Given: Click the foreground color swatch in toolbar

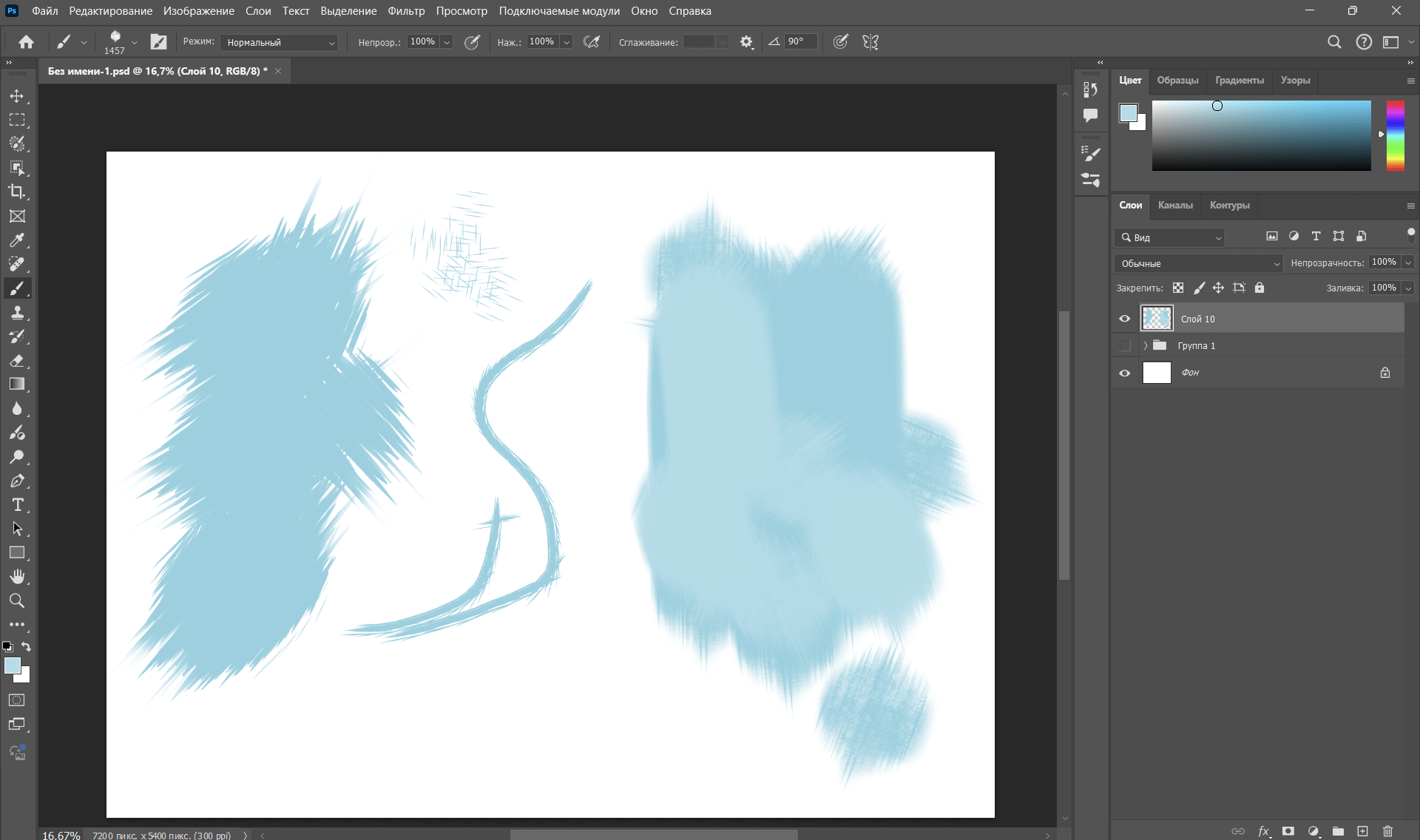Looking at the screenshot, I should [x=12, y=665].
